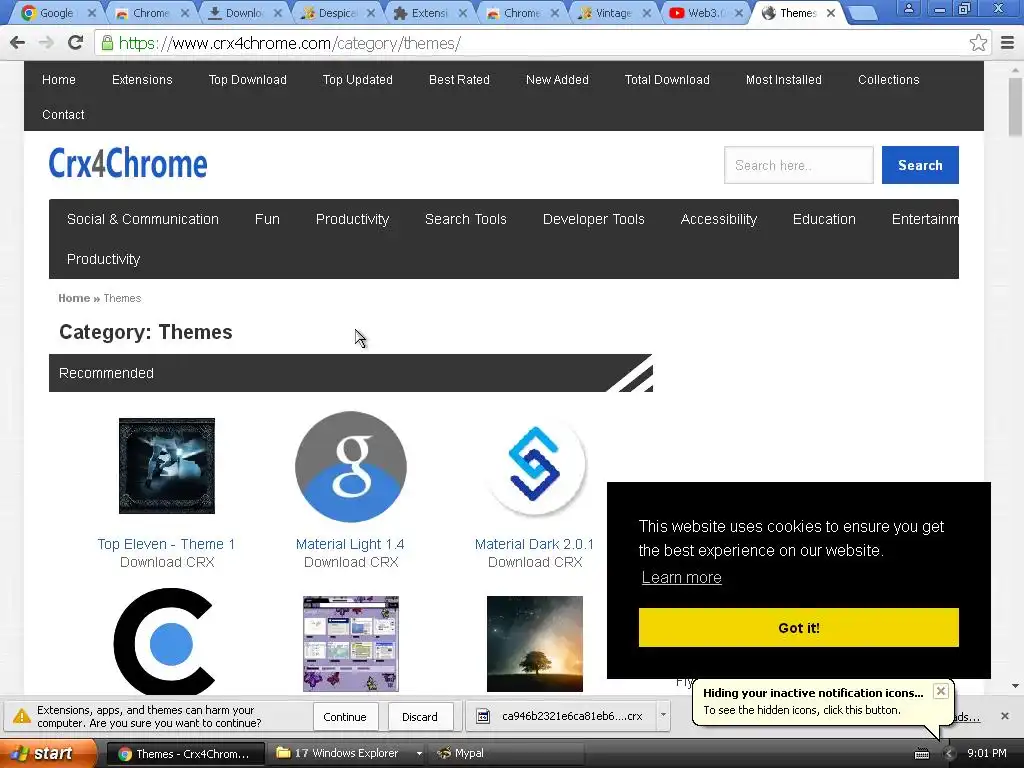Open Total Download in nav bar
Screen dimensions: 1024x768
pos(667,80)
